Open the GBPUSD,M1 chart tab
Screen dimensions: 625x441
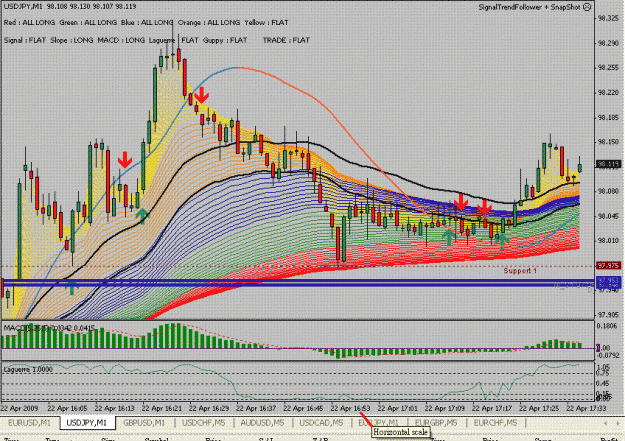(144, 423)
